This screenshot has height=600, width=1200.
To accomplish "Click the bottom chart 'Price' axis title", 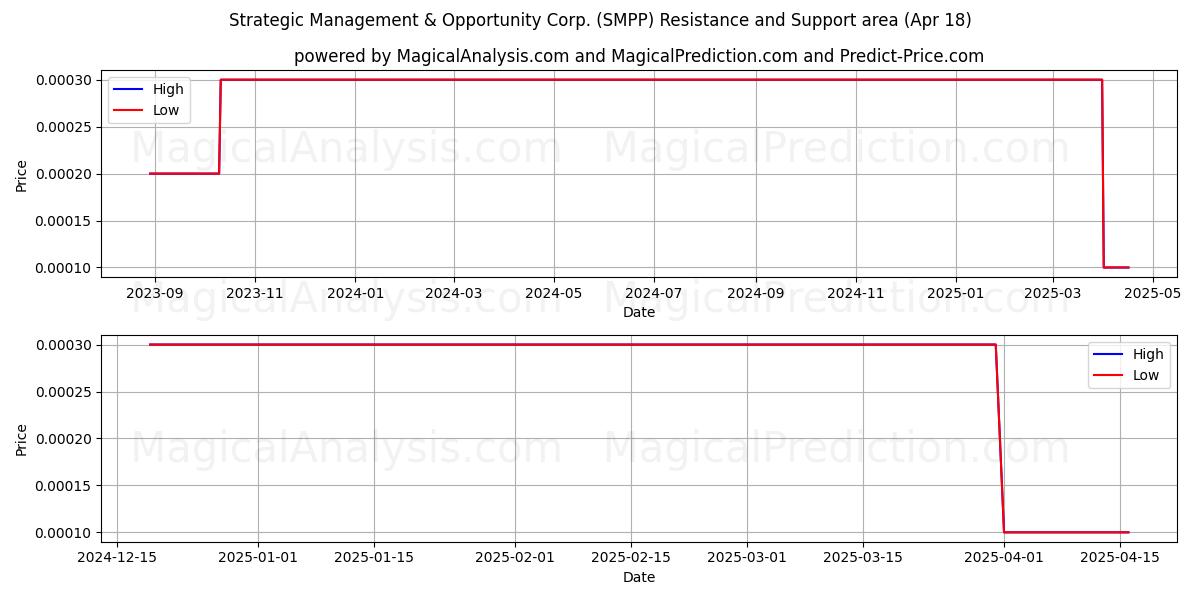I will point(22,439).
